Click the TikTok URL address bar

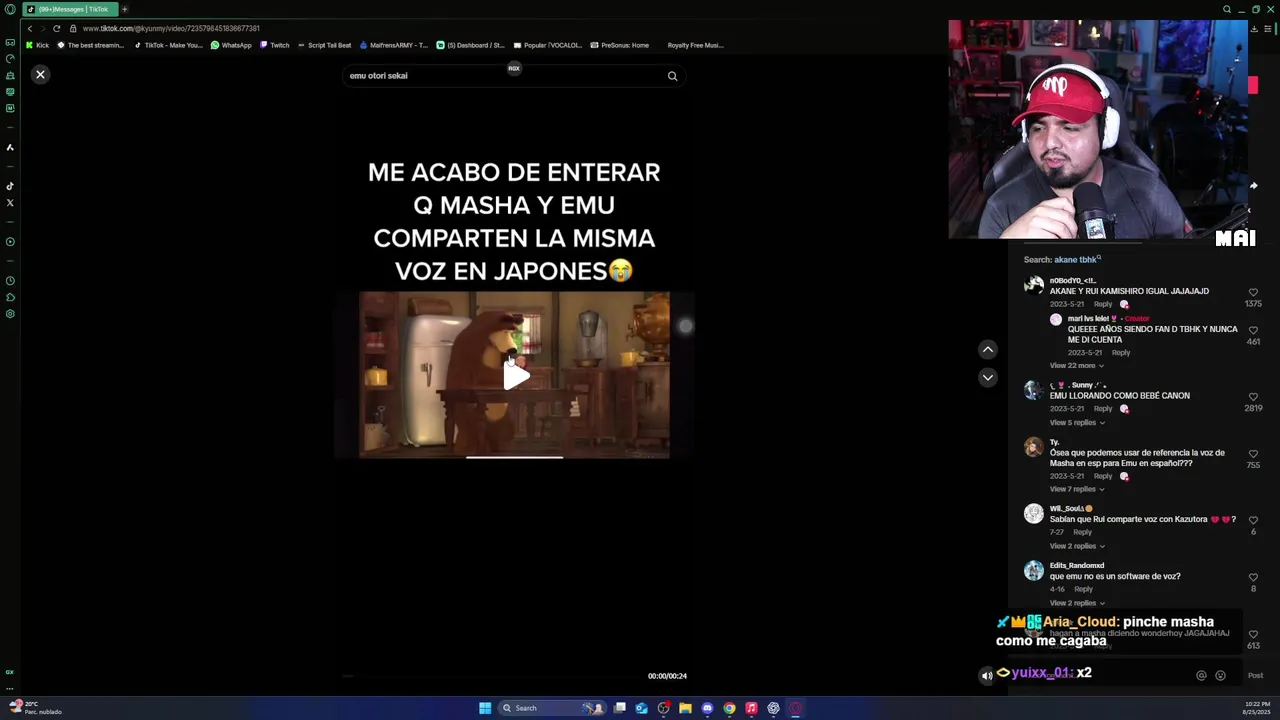coord(170,28)
